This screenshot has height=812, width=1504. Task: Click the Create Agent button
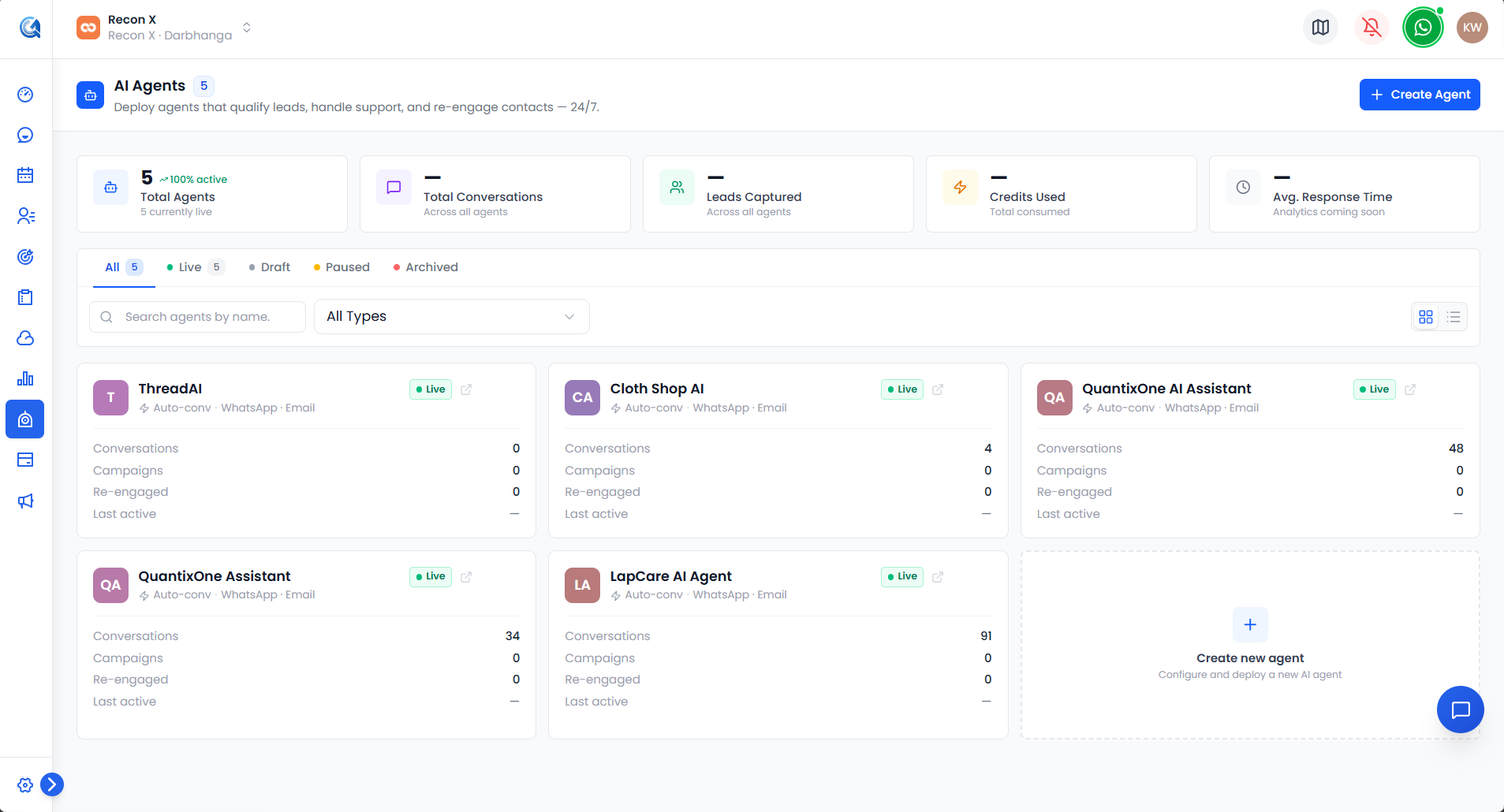1420,95
